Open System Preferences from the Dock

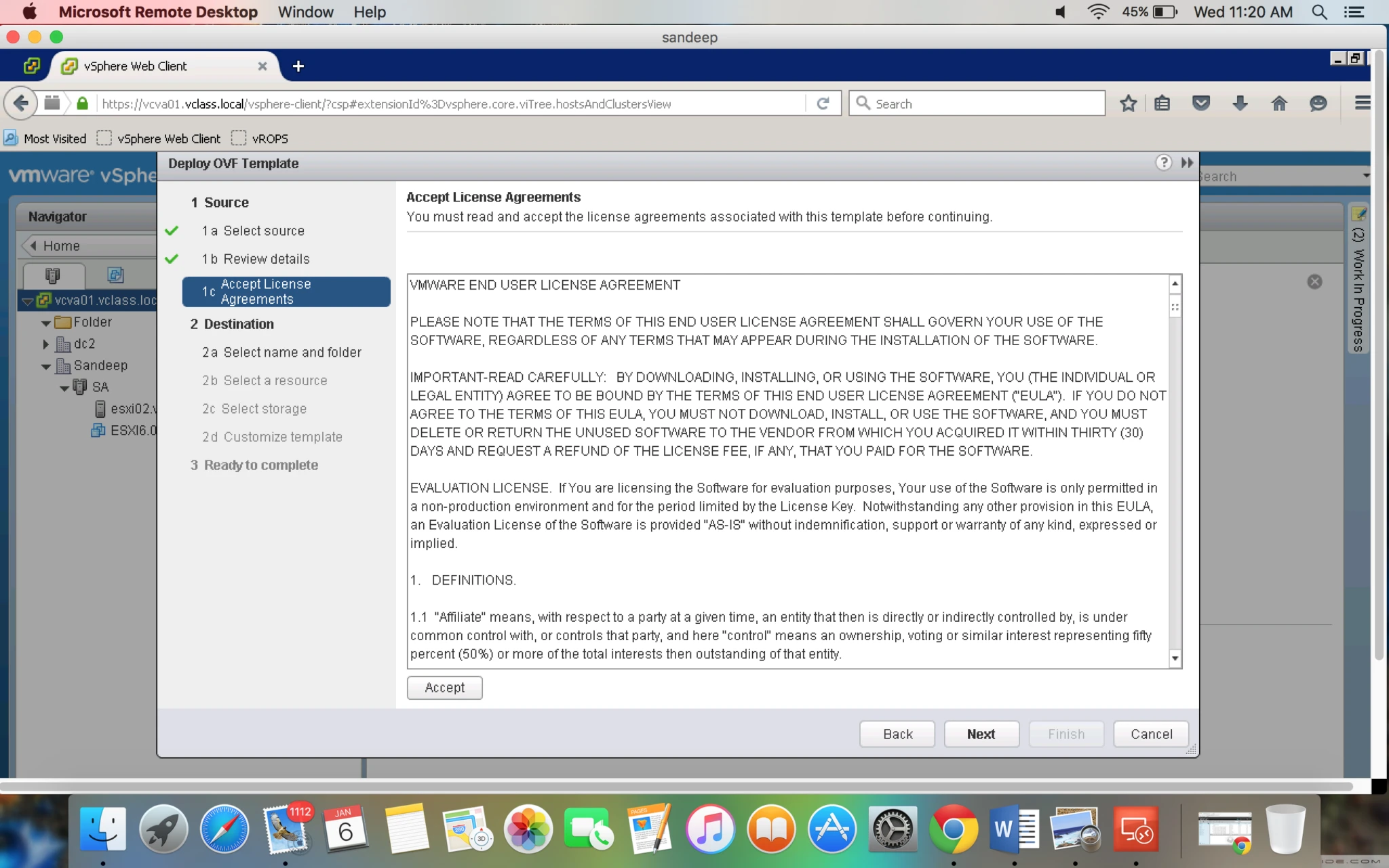[x=893, y=829]
